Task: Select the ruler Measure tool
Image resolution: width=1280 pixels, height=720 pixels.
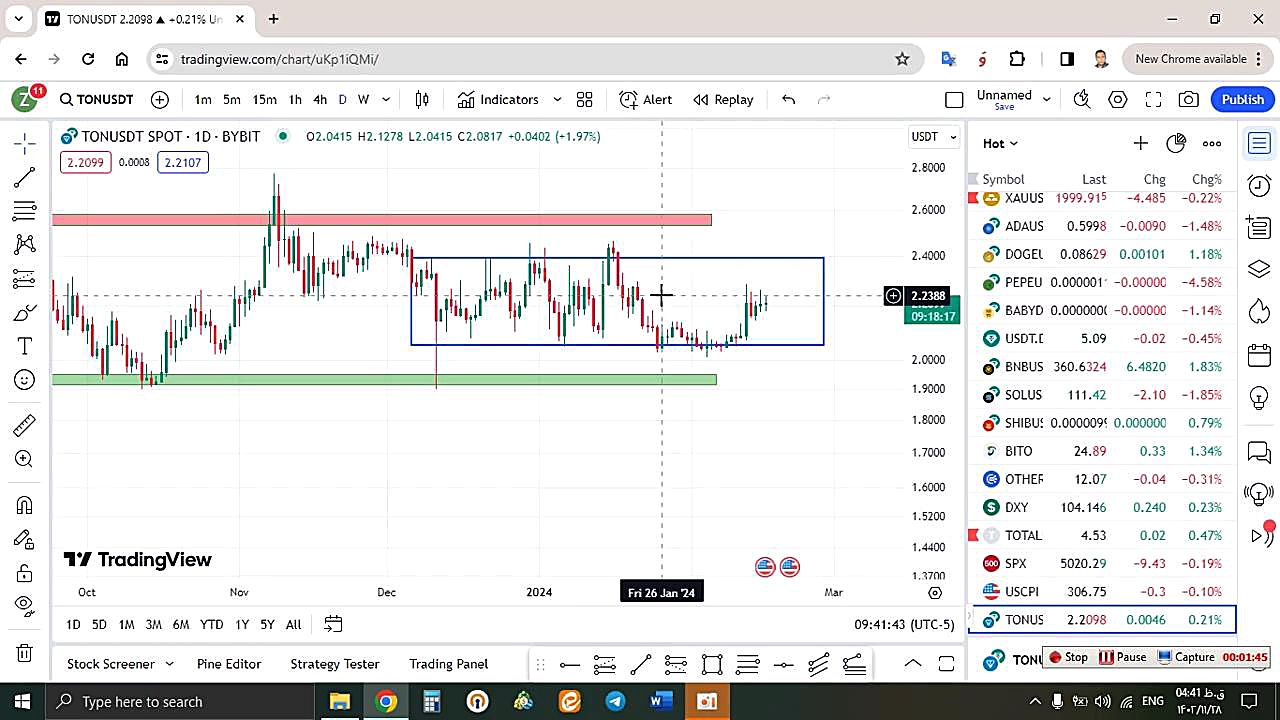Action: (25, 426)
